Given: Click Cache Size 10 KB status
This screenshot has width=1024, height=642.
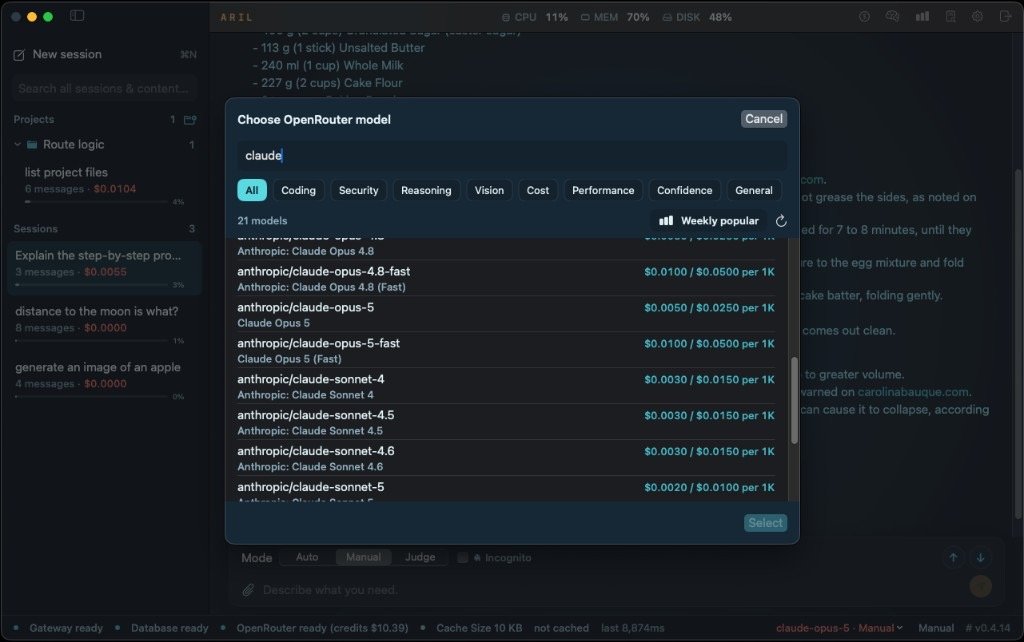Looking at the screenshot, I should coord(479,628).
